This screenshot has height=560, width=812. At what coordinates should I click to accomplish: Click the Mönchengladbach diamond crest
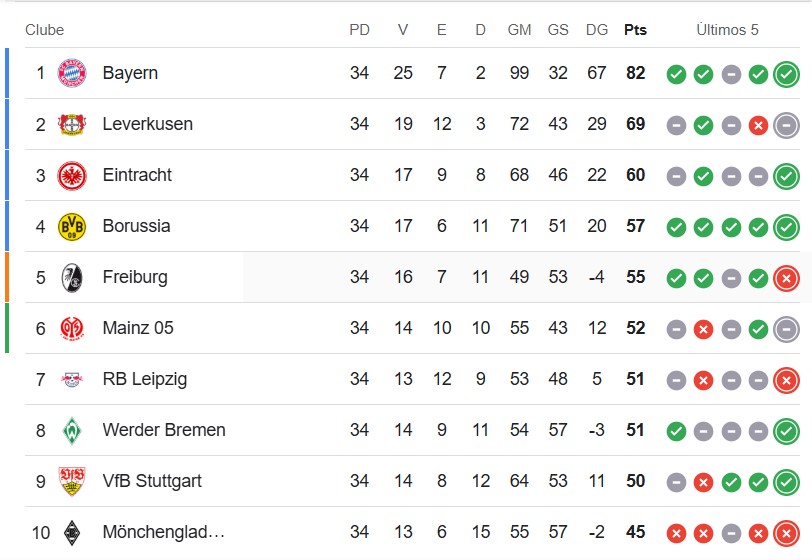tap(71, 533)
